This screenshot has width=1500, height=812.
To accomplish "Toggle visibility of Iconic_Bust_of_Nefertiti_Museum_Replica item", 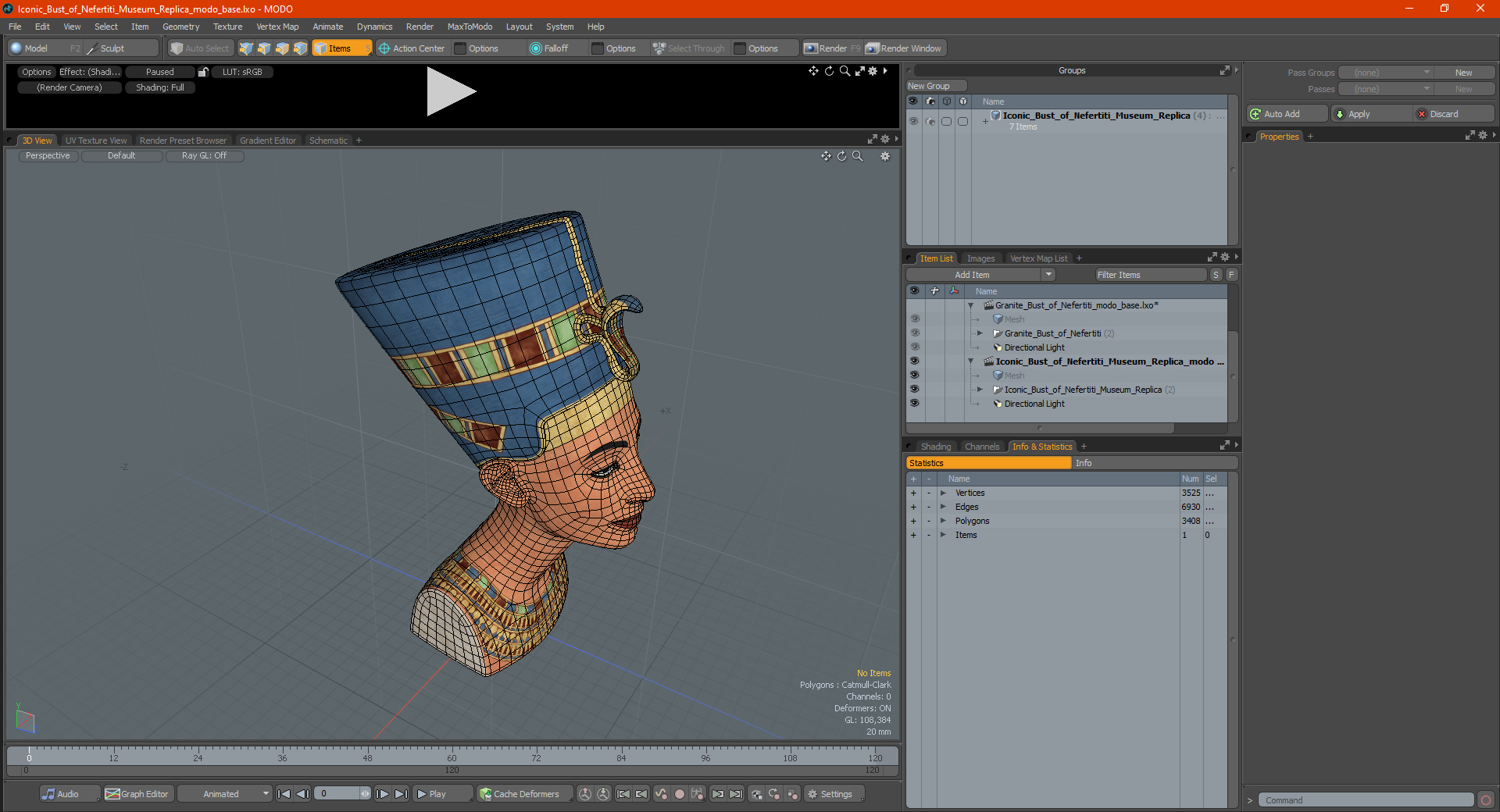I will pos(914,390).
